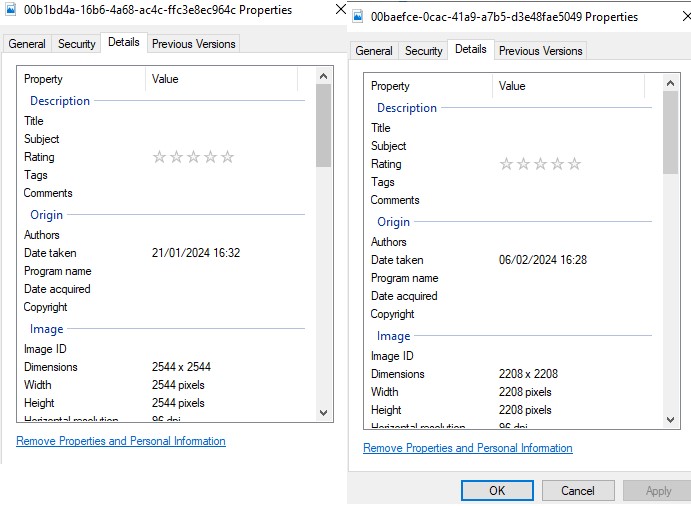Select Date acquired row in left window
Screen dimensions: 691x506
164,289
